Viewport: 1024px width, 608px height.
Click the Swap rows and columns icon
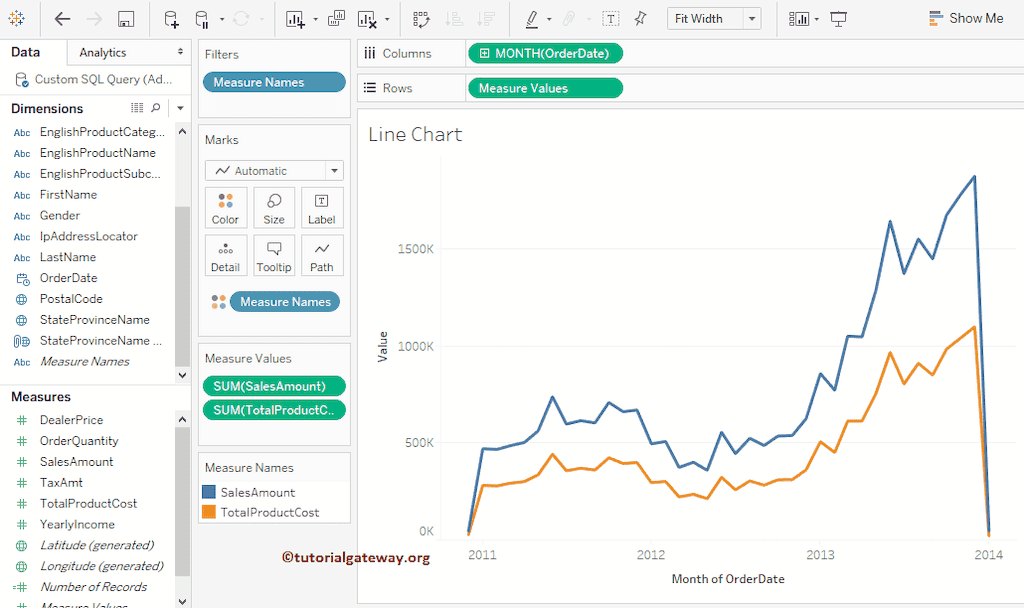coord(421,19)
